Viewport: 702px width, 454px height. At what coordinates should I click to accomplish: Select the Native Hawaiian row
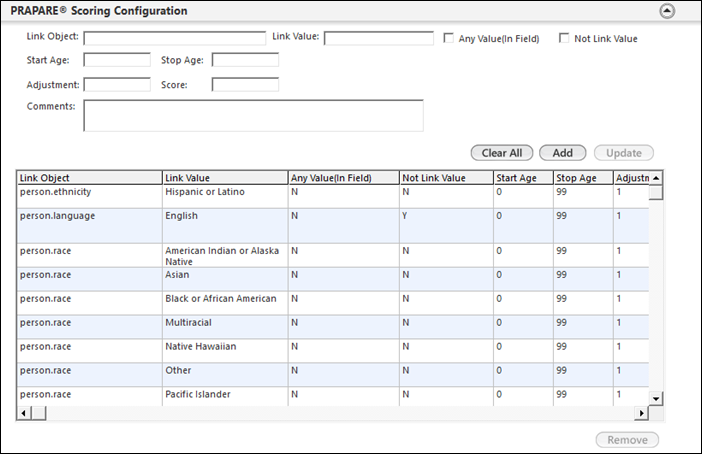pos(333,351)
